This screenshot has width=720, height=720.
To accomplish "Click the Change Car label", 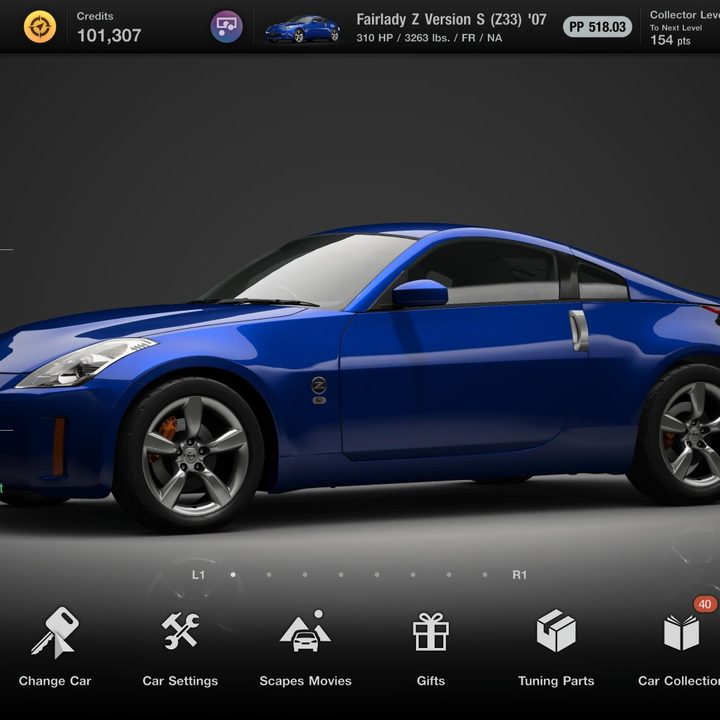I will point(55,681).
